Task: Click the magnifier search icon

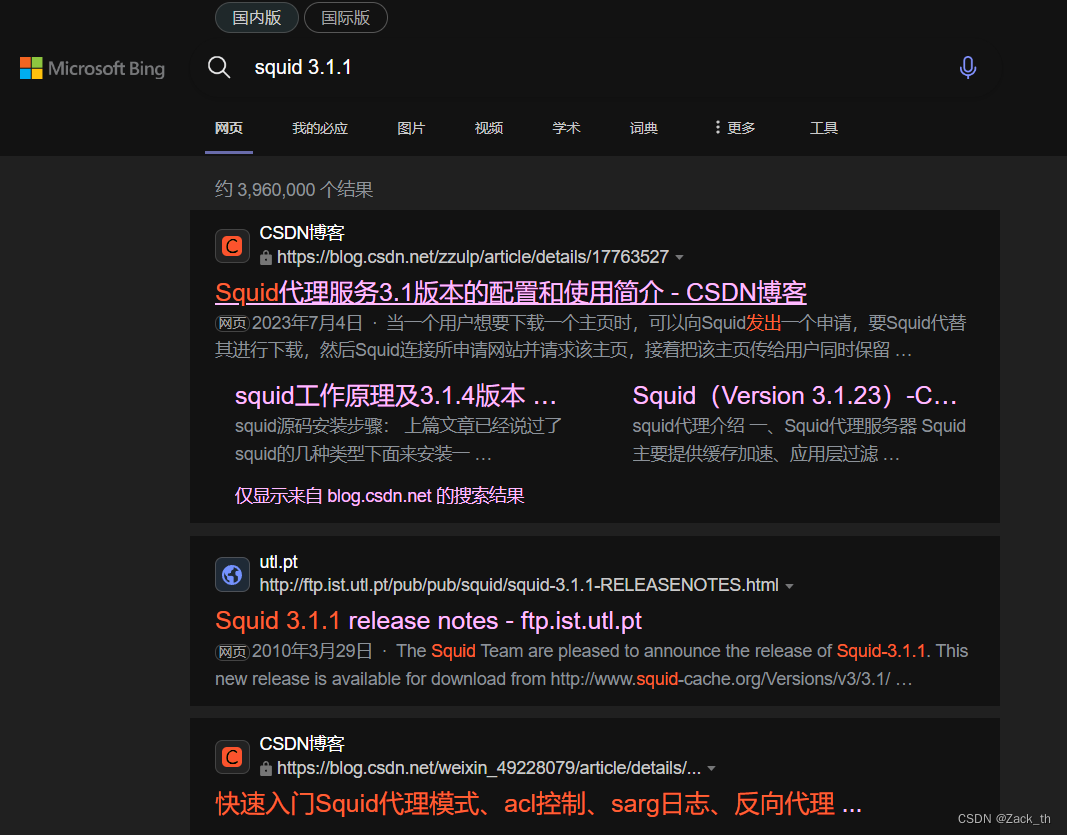Action: tap(218, 67)
